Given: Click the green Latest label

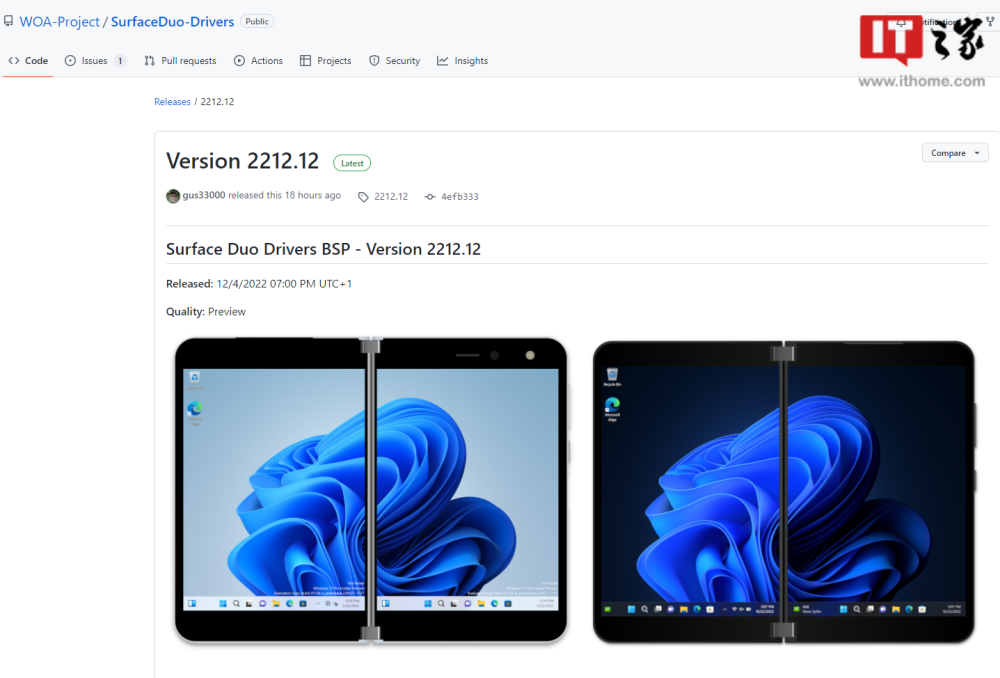Looking at the screenshot, I should [352, 163].
